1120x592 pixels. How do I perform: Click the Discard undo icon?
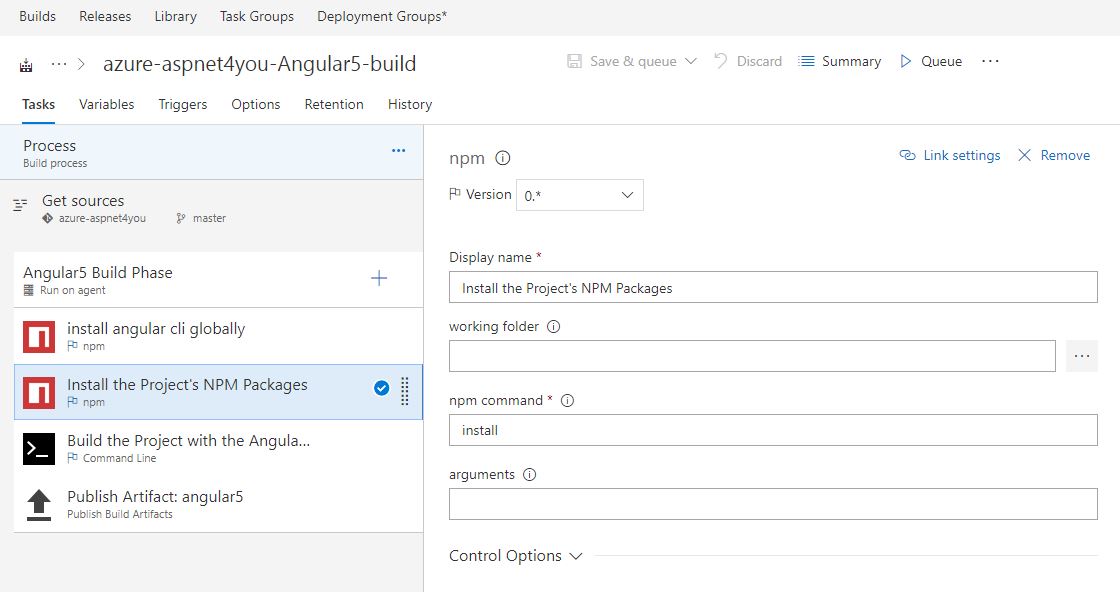tap(721, 61)
